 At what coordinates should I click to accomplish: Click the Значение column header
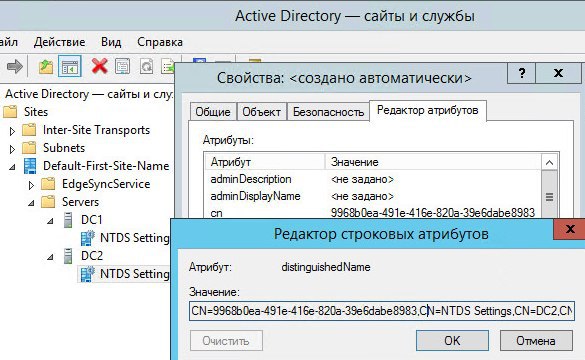pos(433,162)
